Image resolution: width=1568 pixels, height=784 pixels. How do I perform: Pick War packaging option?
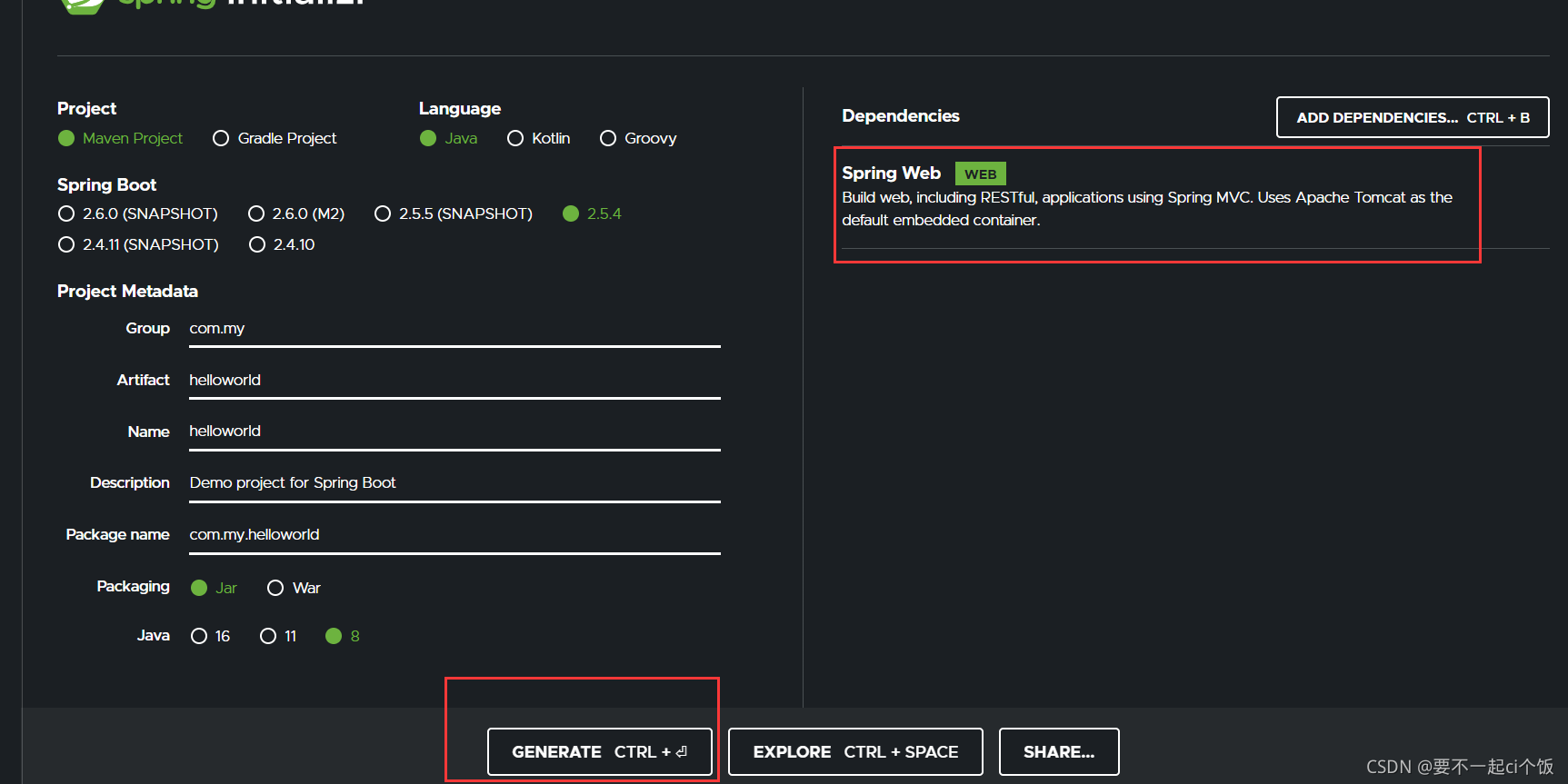click(294, 588)
